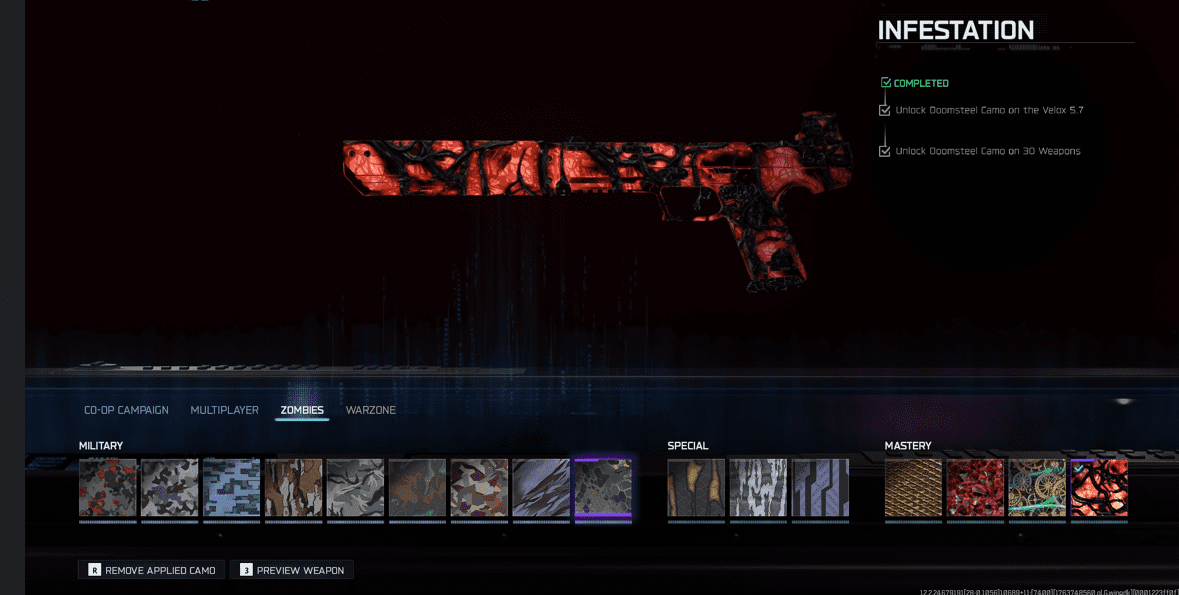Select the red Infestation Mastery camo
This screenshot has width=1179, height=595.
(1099, 488)
